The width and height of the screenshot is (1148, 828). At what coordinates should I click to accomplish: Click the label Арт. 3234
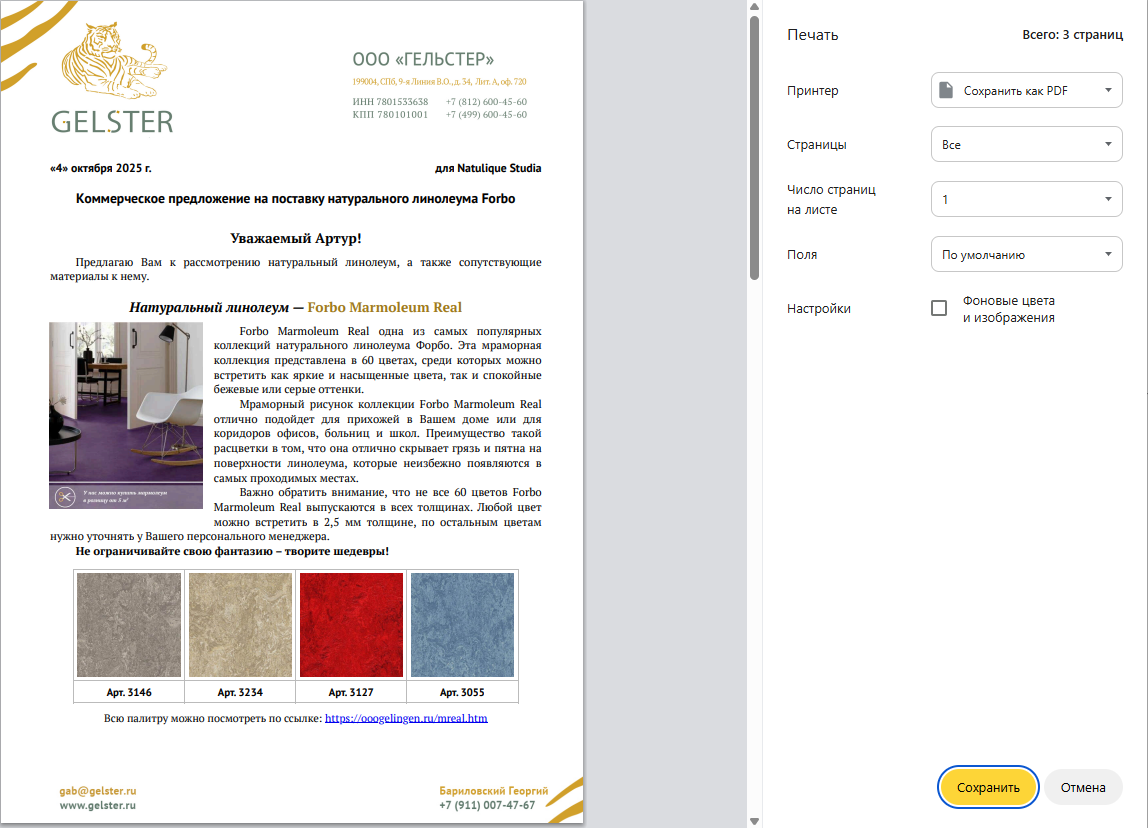240,692
